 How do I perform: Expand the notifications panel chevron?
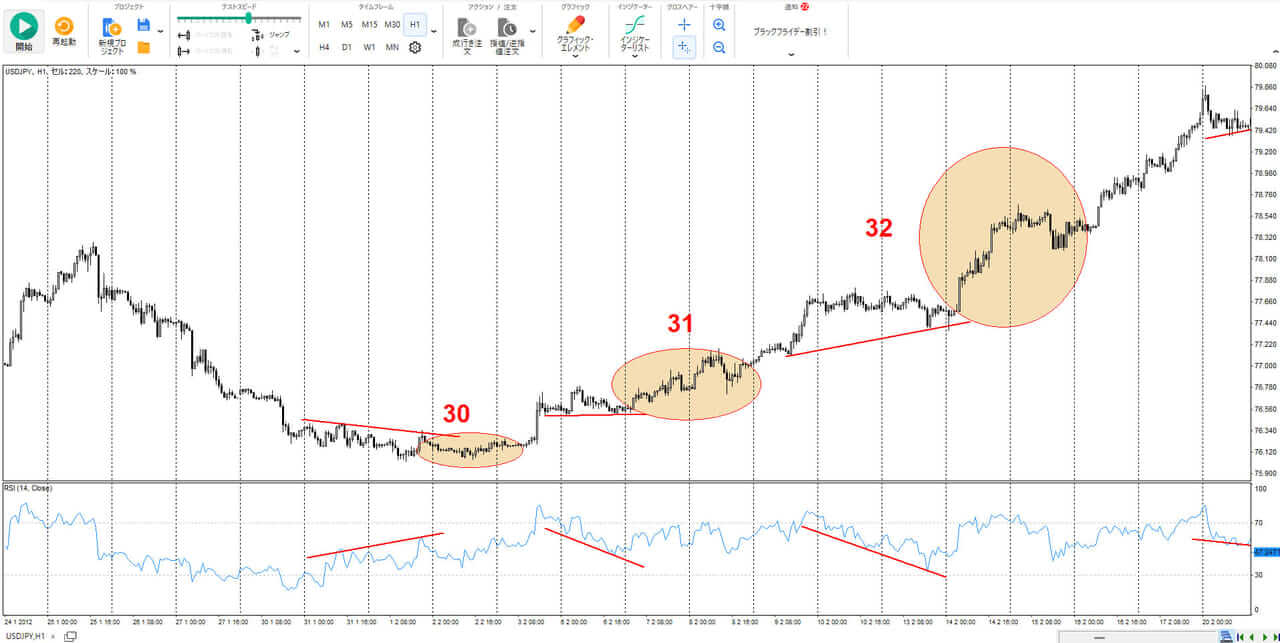(x=791, y=56)
